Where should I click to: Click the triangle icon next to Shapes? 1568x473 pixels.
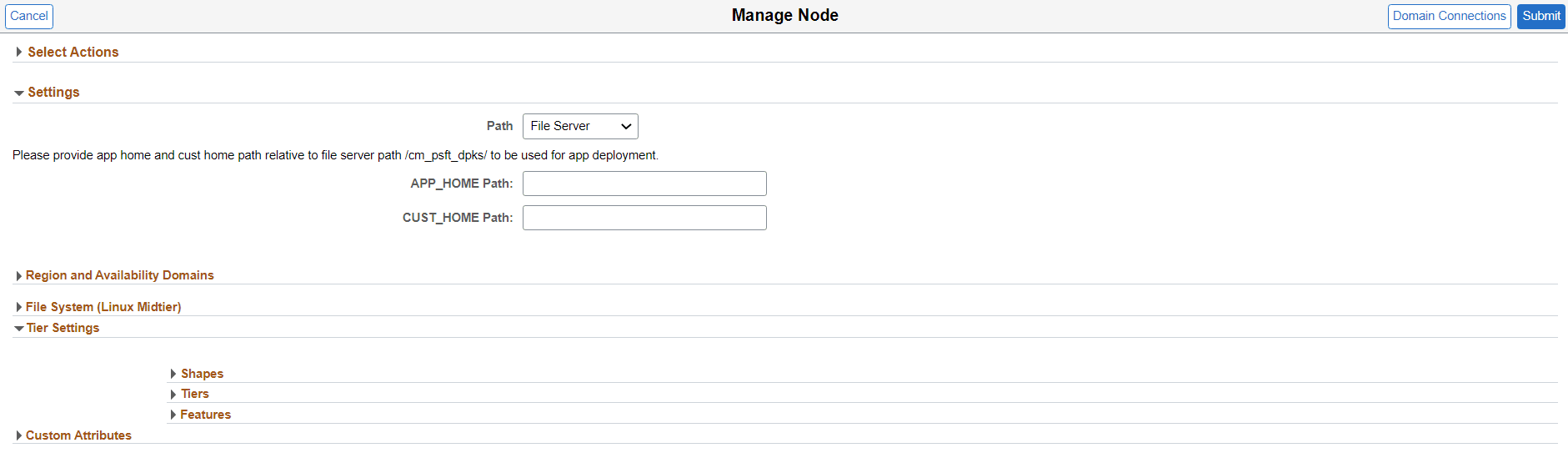click(x=173, y=375)
